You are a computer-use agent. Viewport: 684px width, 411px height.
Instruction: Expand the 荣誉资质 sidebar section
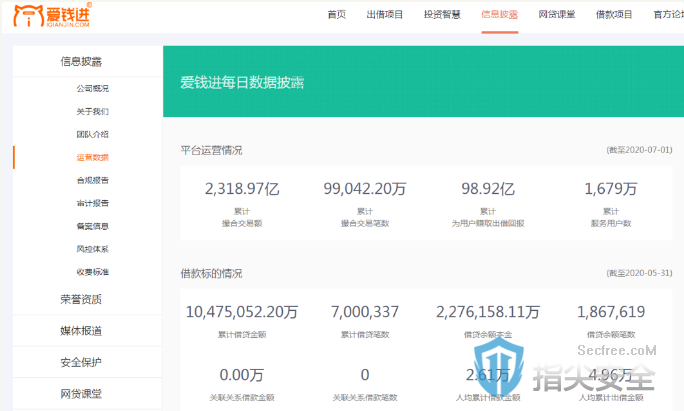pos(81,299)
